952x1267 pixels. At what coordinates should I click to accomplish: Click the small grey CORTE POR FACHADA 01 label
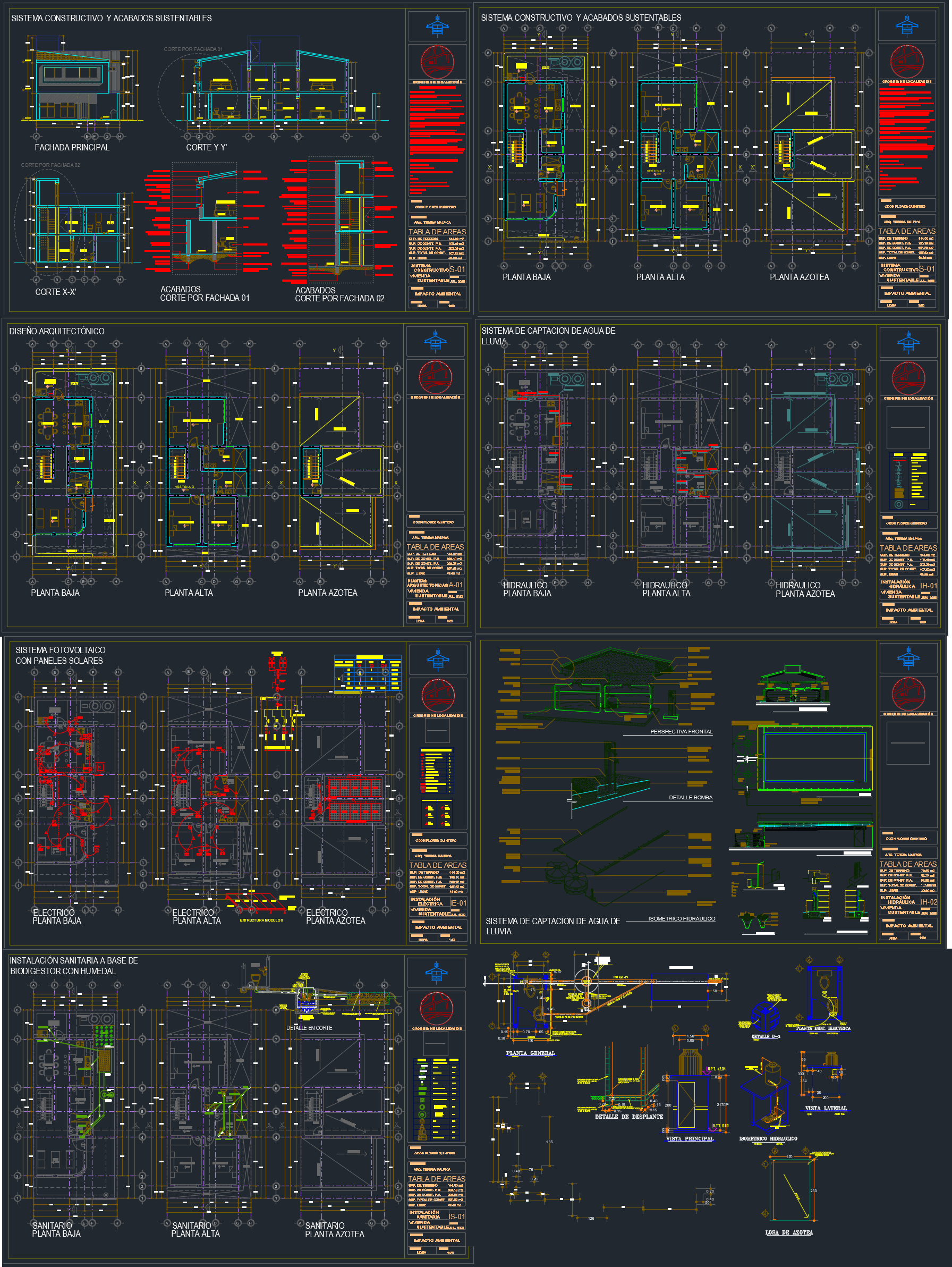point(193,49)
